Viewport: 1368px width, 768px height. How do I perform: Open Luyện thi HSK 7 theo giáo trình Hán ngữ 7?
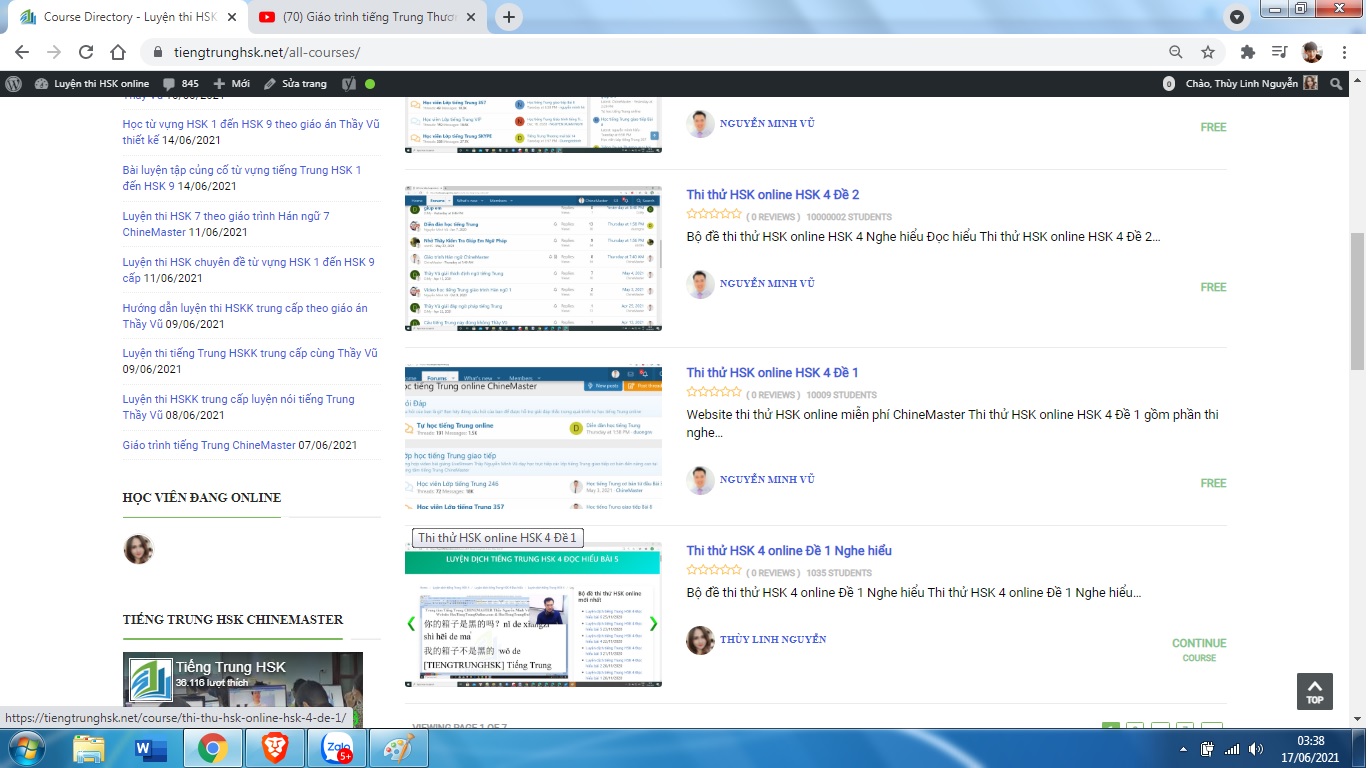point(226,224)
